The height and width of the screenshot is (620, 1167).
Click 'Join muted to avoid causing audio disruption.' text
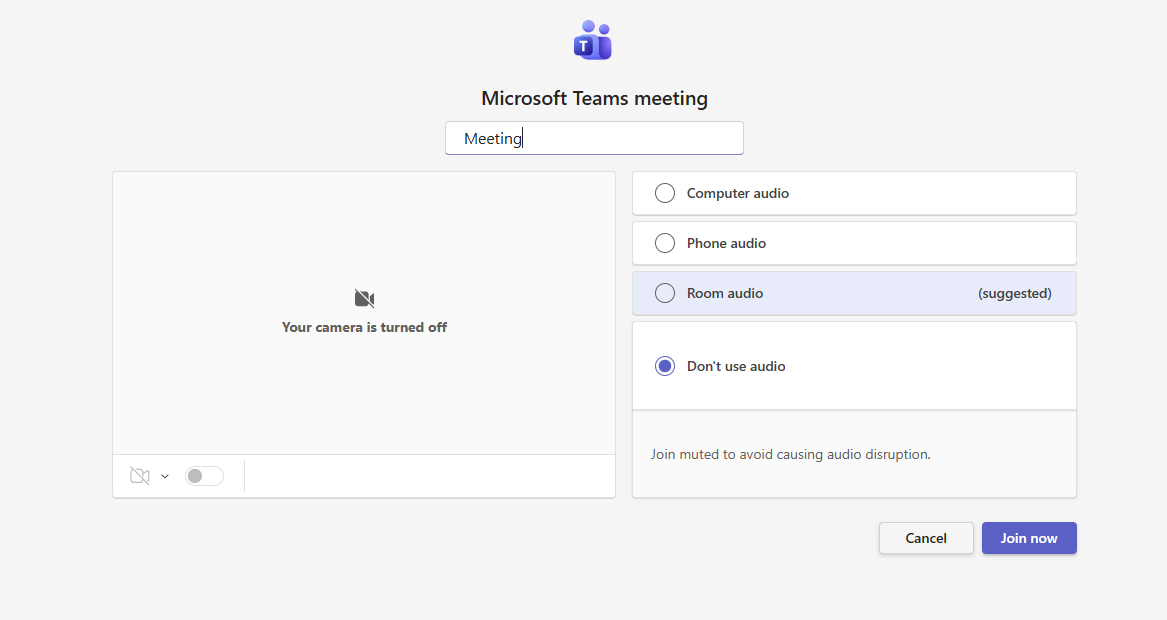790,454
